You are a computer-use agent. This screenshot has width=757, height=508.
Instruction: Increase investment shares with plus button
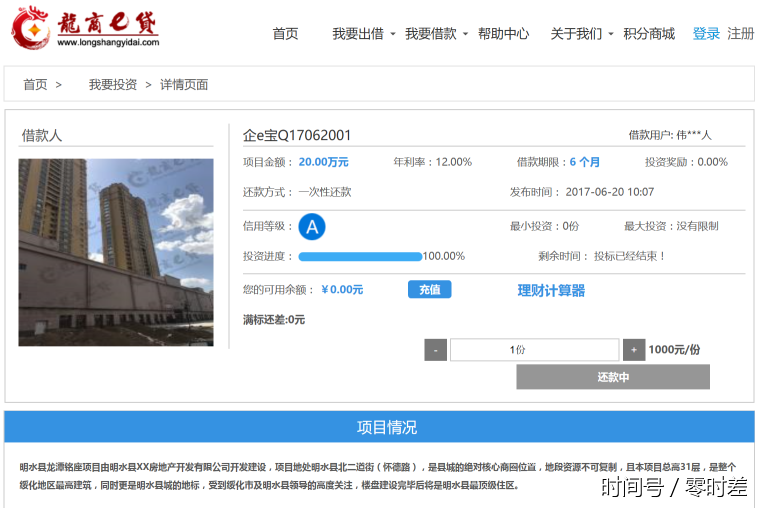coord(634,350)
